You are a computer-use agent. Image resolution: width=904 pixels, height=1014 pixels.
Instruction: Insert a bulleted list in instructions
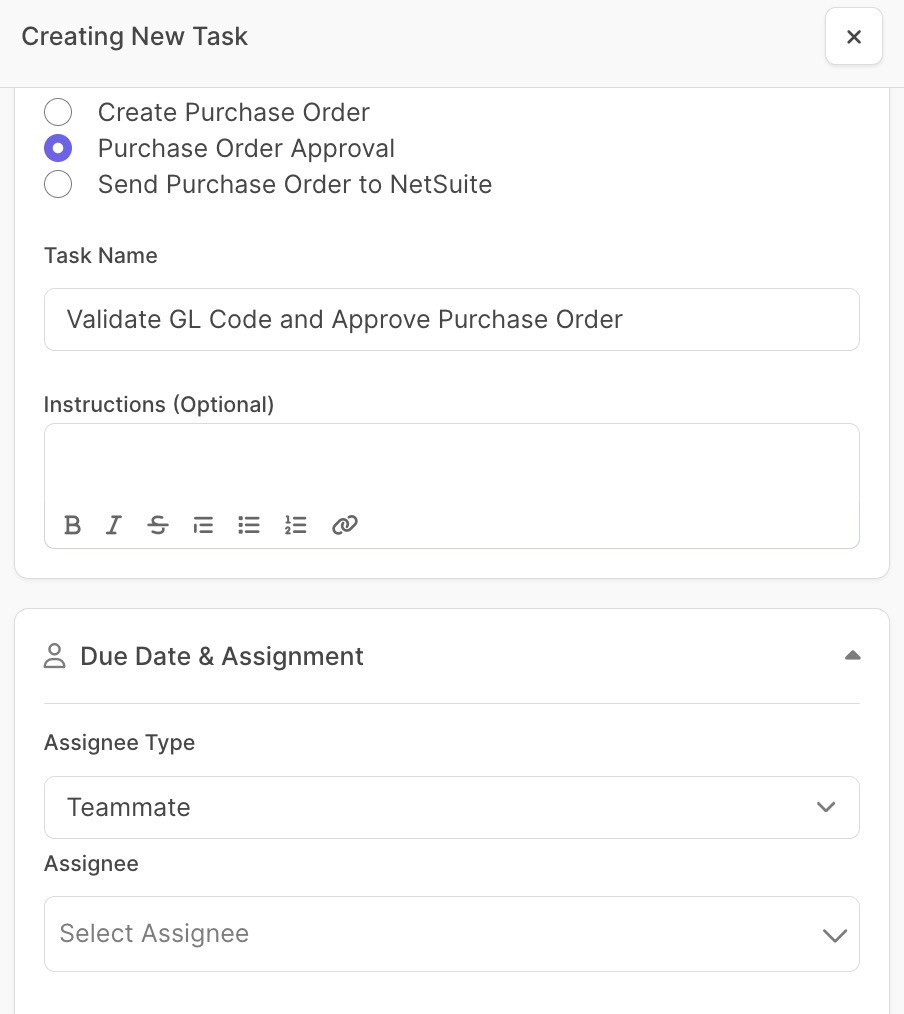(249, 524)
